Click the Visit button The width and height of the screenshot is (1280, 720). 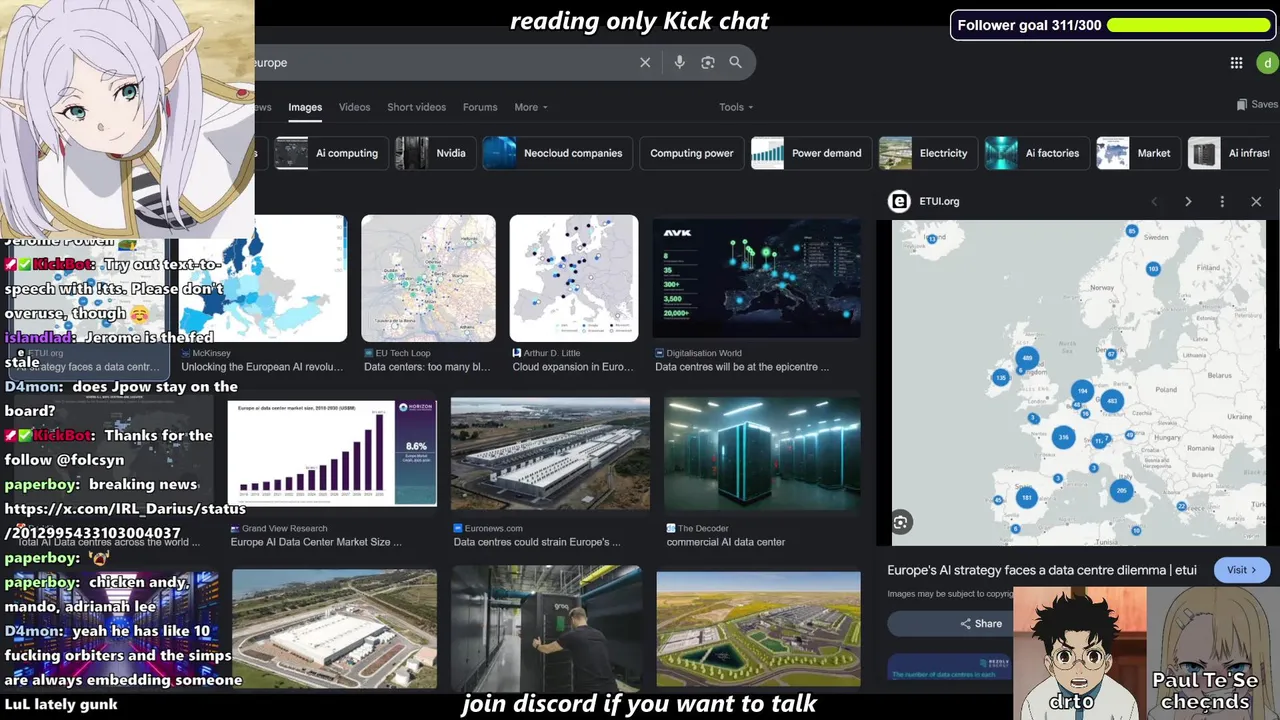click(x=1241, y=570)
